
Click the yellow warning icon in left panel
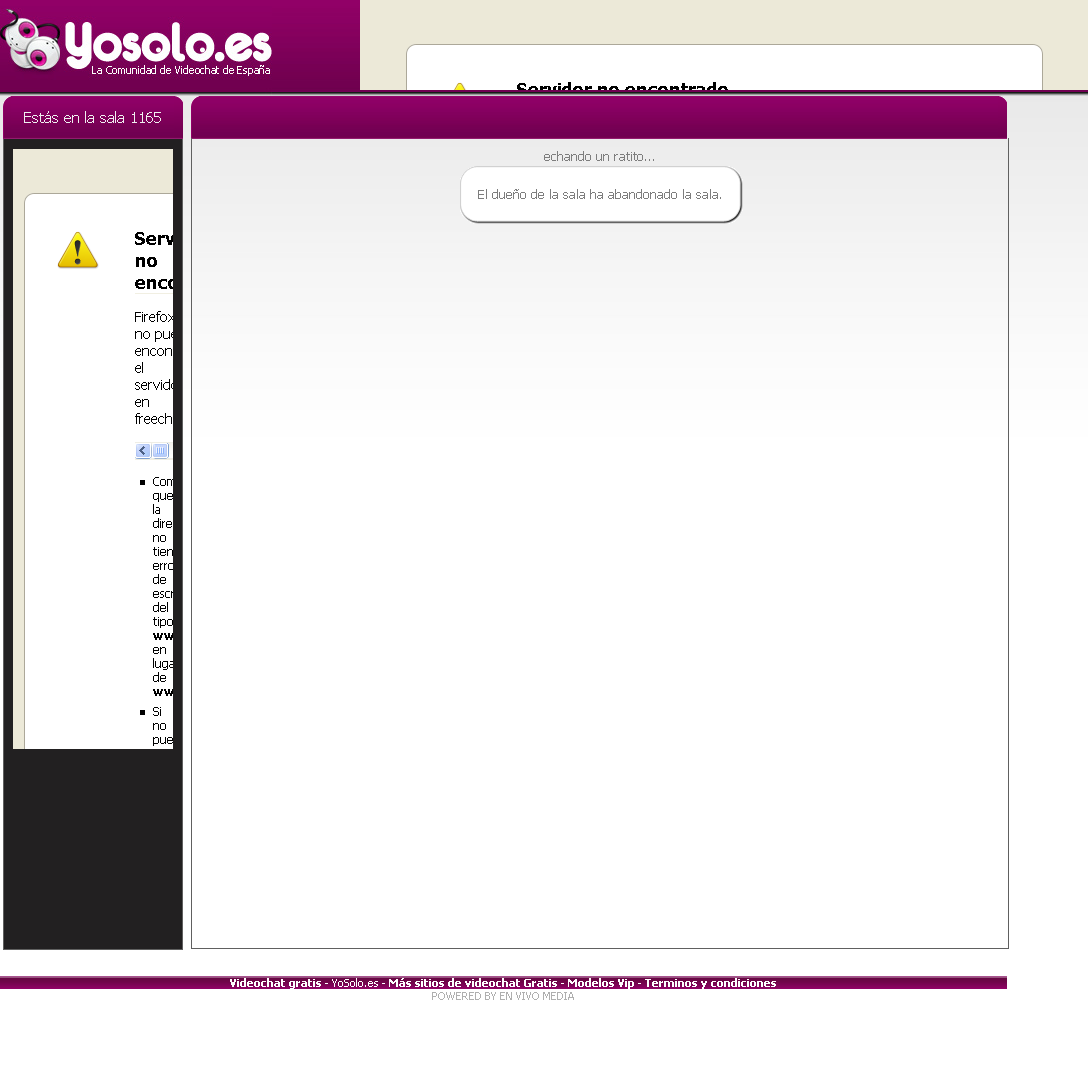(78, 250)
